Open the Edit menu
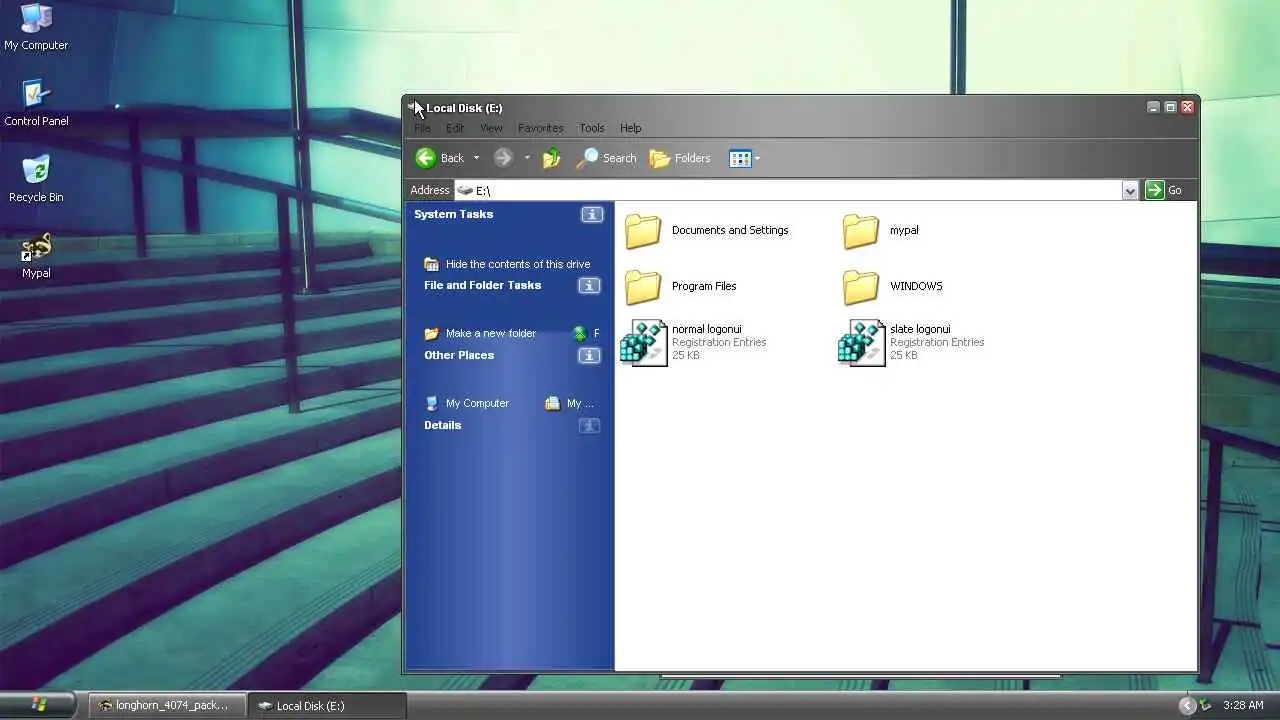 pyautogui.click(x=455, y=128)
